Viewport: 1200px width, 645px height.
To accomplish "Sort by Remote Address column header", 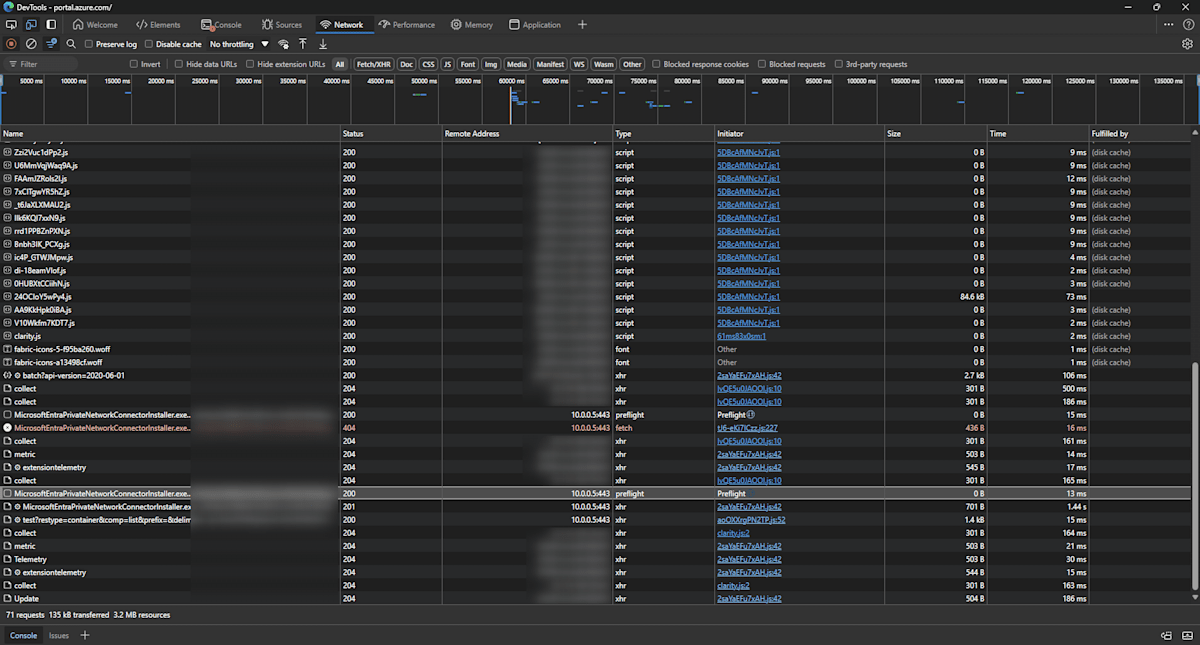I will 528,133.
